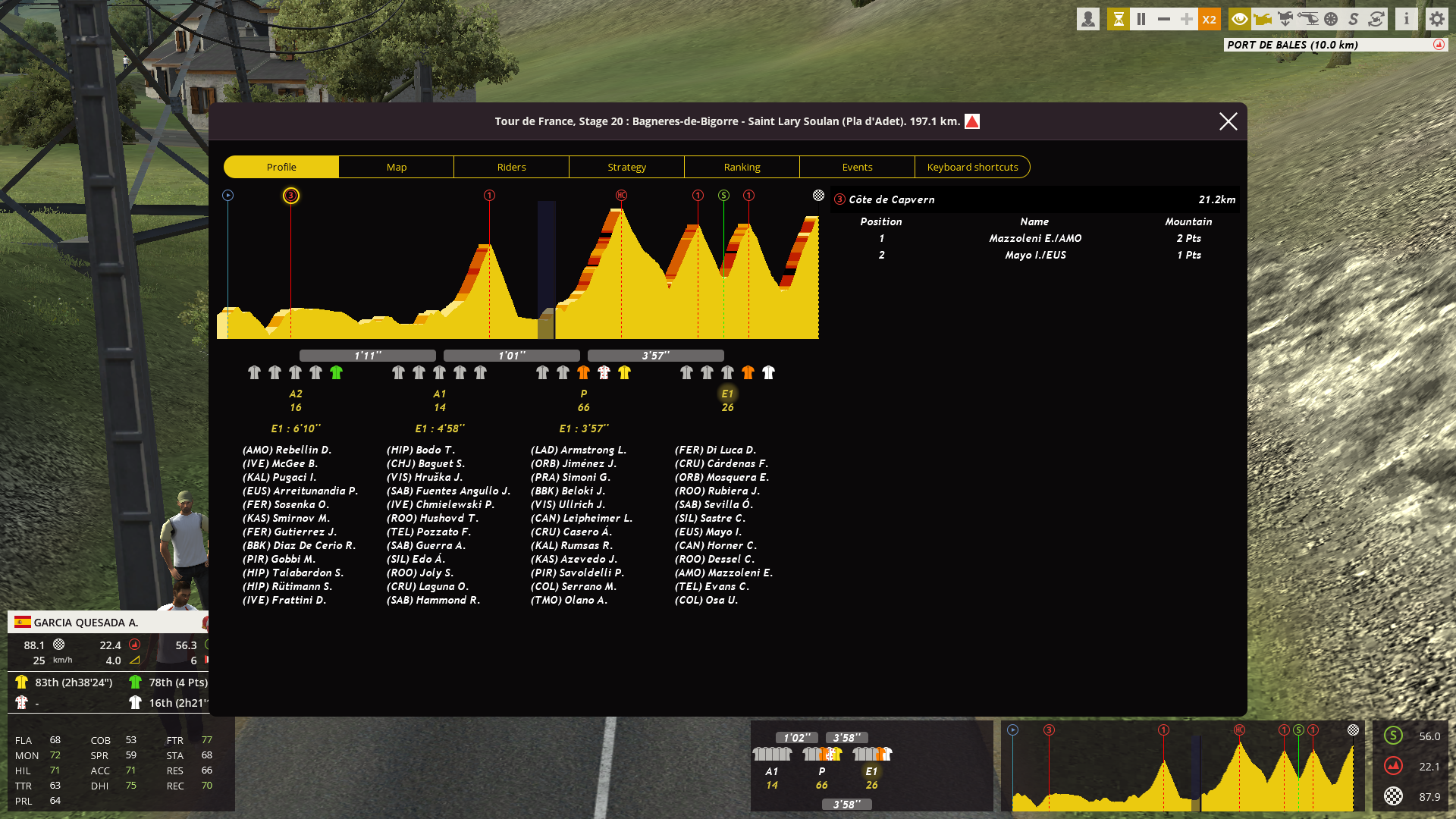Image resolution: width=1456 pixels, height=819 pixels.
Task: Select rider Armstrong L. in peloton list
Action: 579,450
